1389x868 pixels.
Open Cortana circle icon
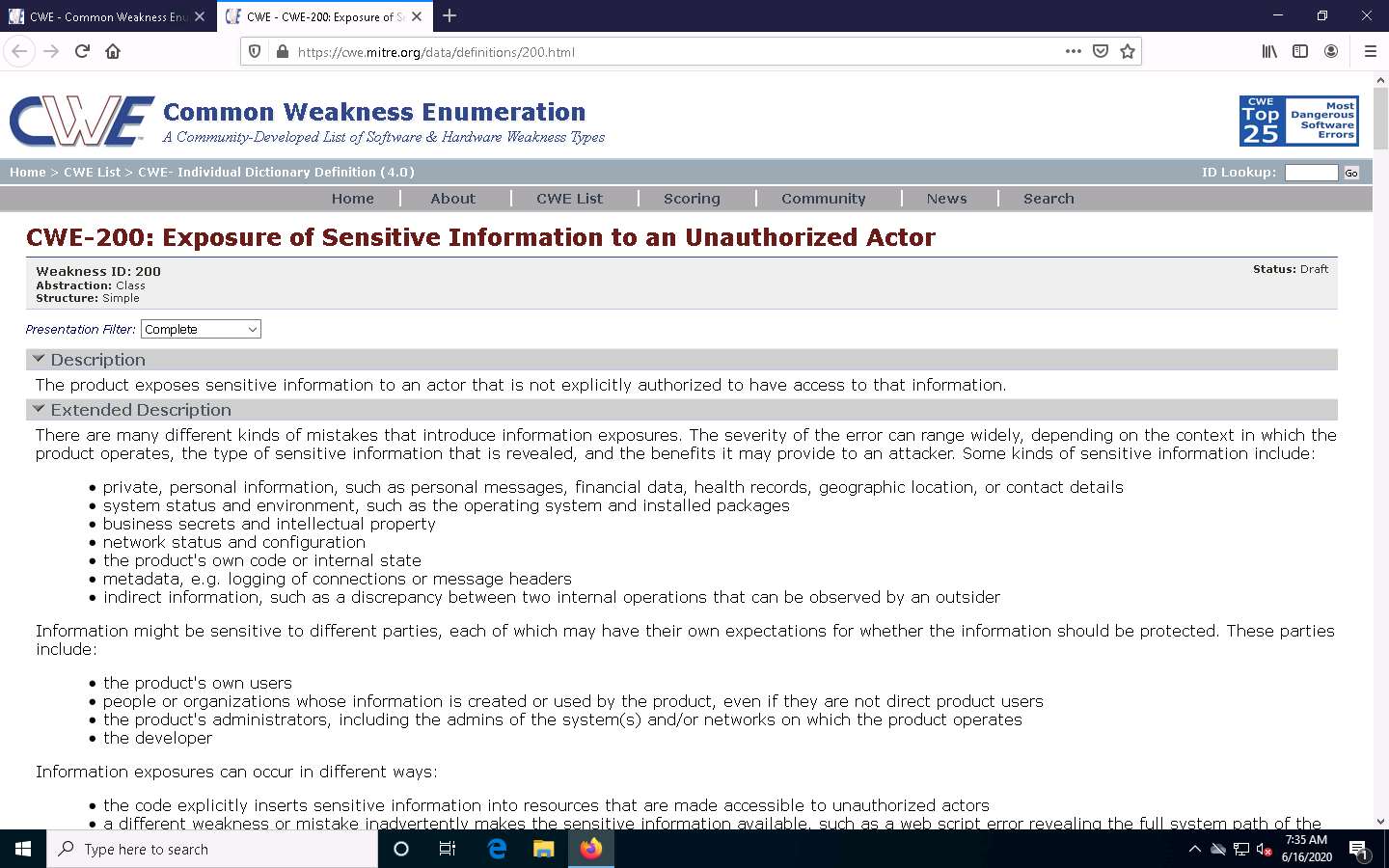[x=401, y=849]
